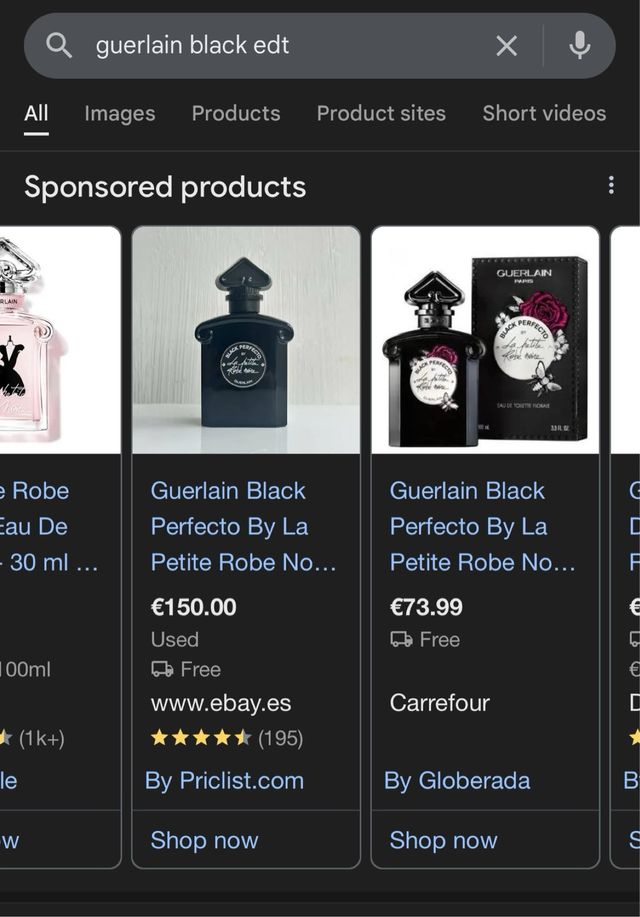Open the By Globerada link
Image resolution: width=640 pixels, height=917 pixels.
click(457, 781)
